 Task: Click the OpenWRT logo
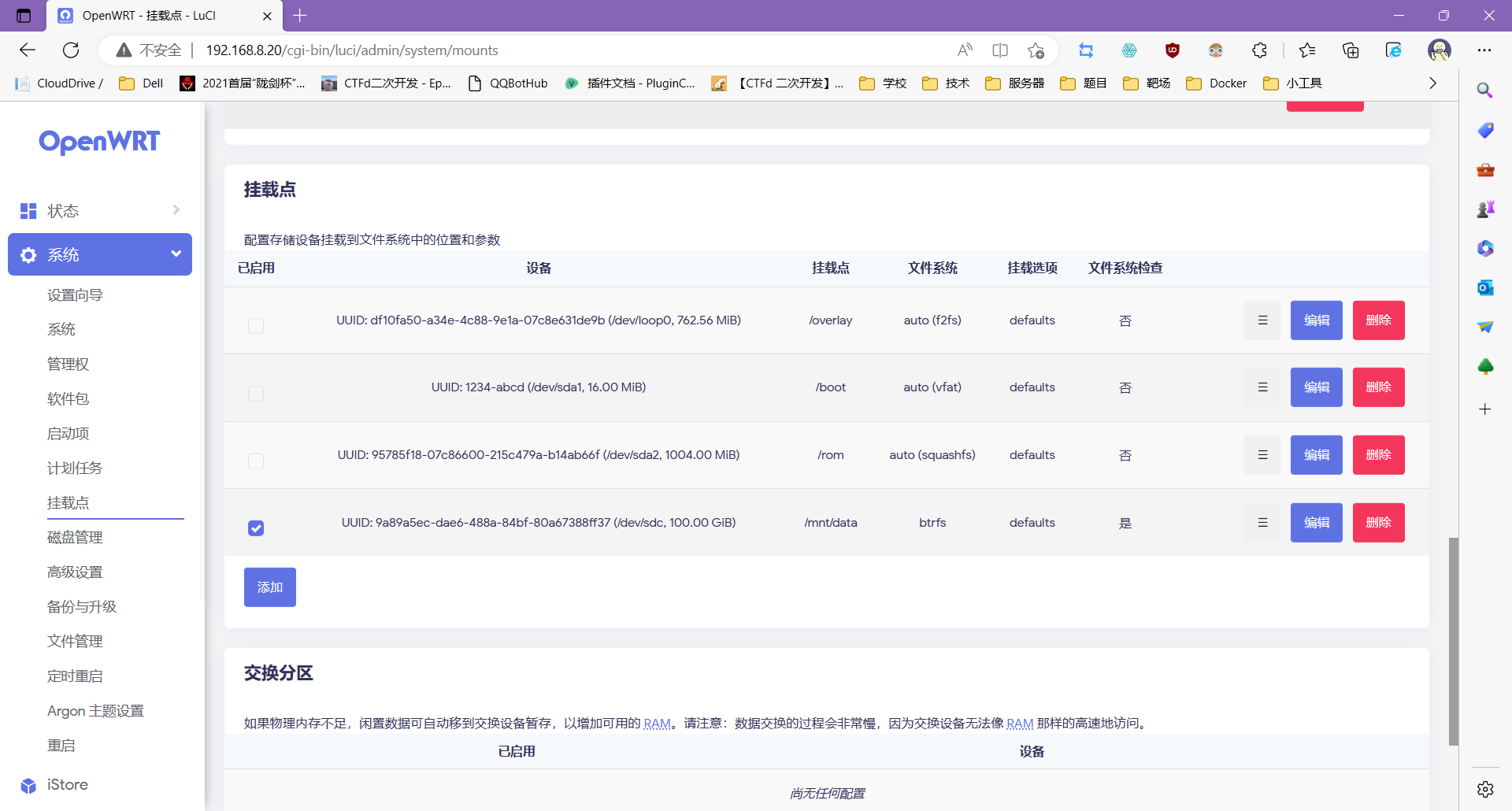click(x=99, y=142)
